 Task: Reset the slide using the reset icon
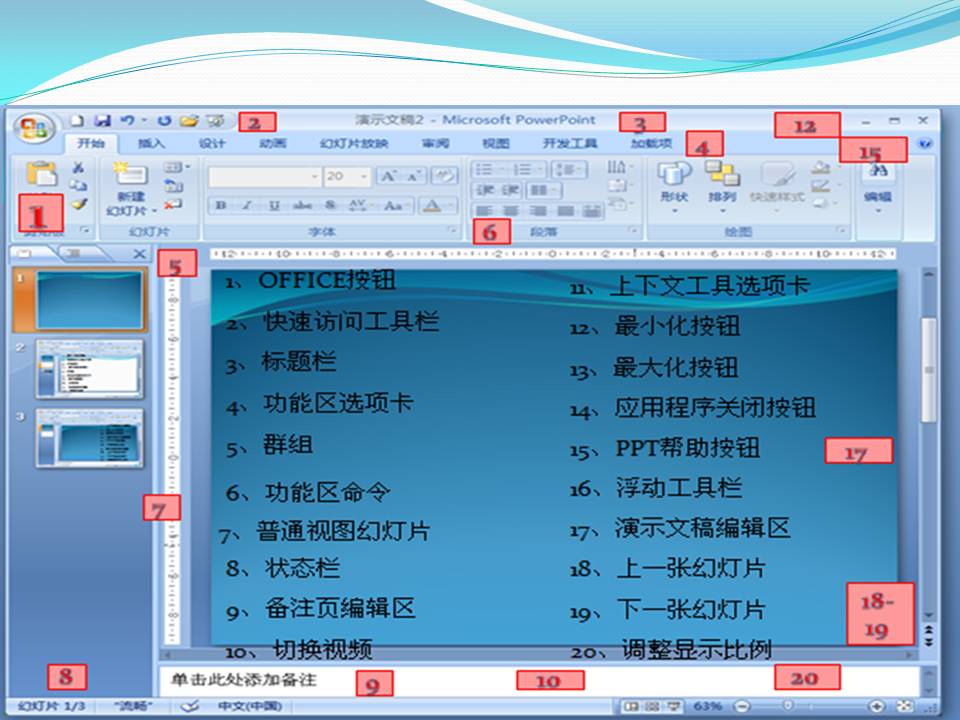tap(173, 186)
